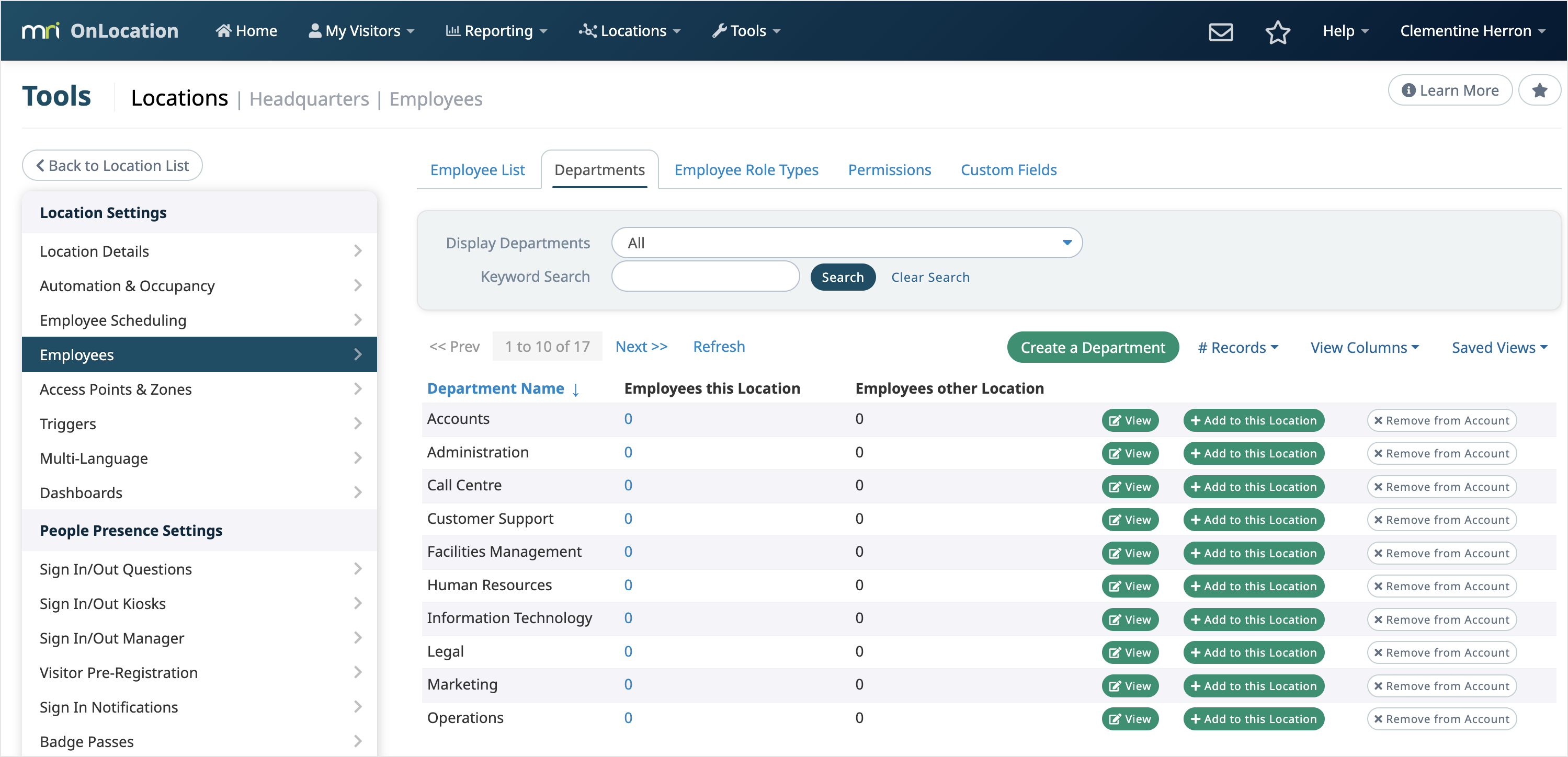View the Accounts department
1568x757 pixels.
[x=1130, y=420]
